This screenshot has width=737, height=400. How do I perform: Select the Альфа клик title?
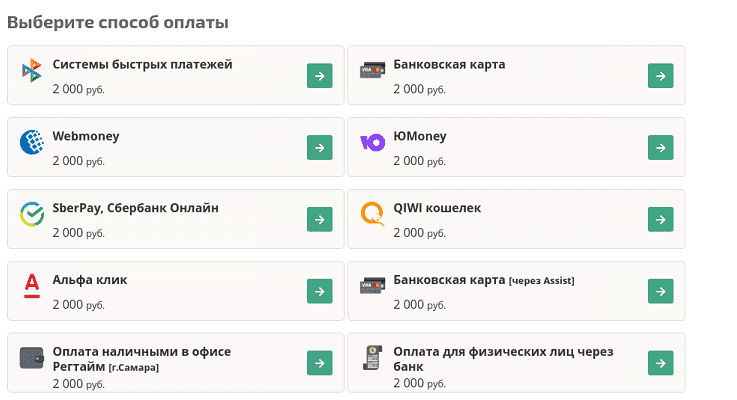(90, 280)
